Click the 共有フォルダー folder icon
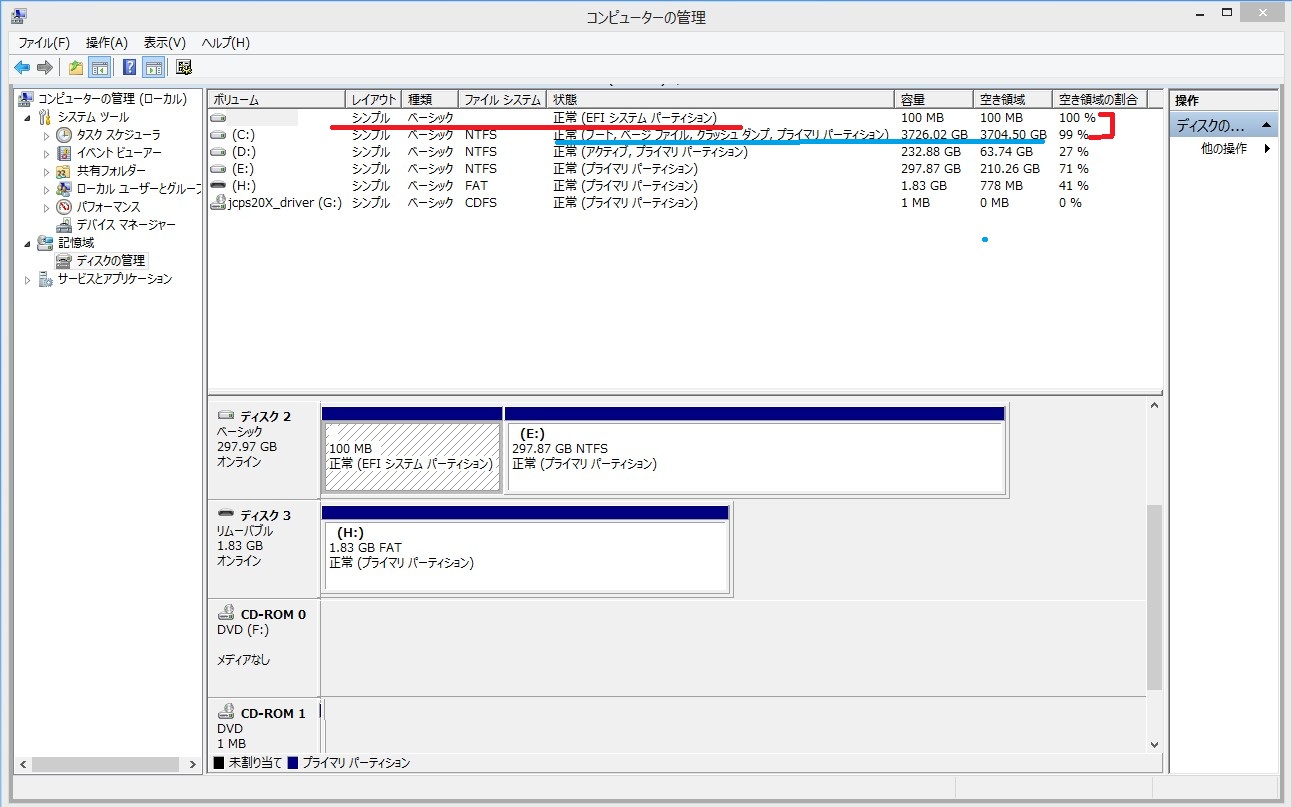The width and height of the screenshot is (1292, 807). [x=64, y=171]
